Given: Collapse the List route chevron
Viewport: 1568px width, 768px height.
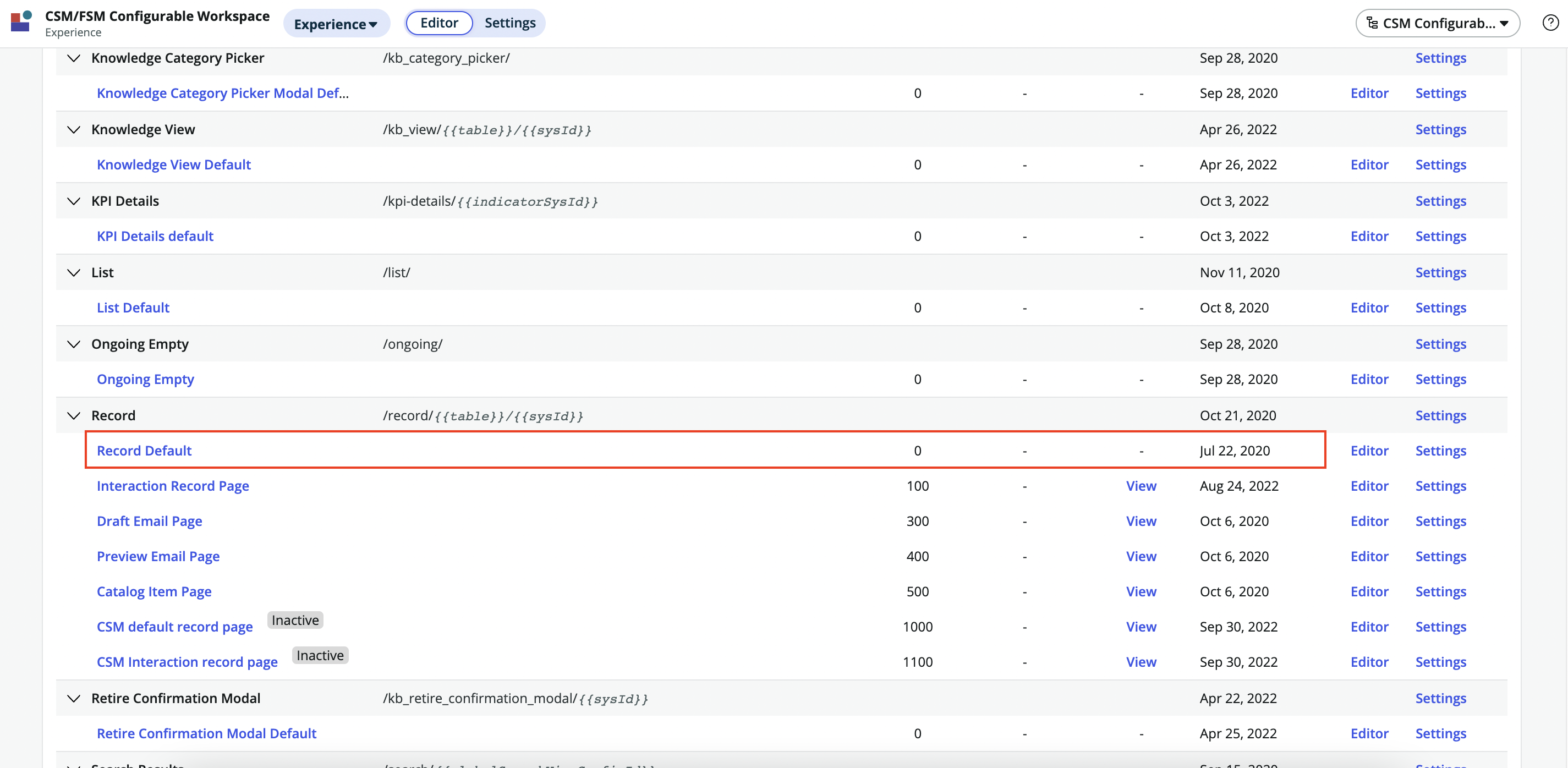Looking at the screenshot, I should 74,273.
